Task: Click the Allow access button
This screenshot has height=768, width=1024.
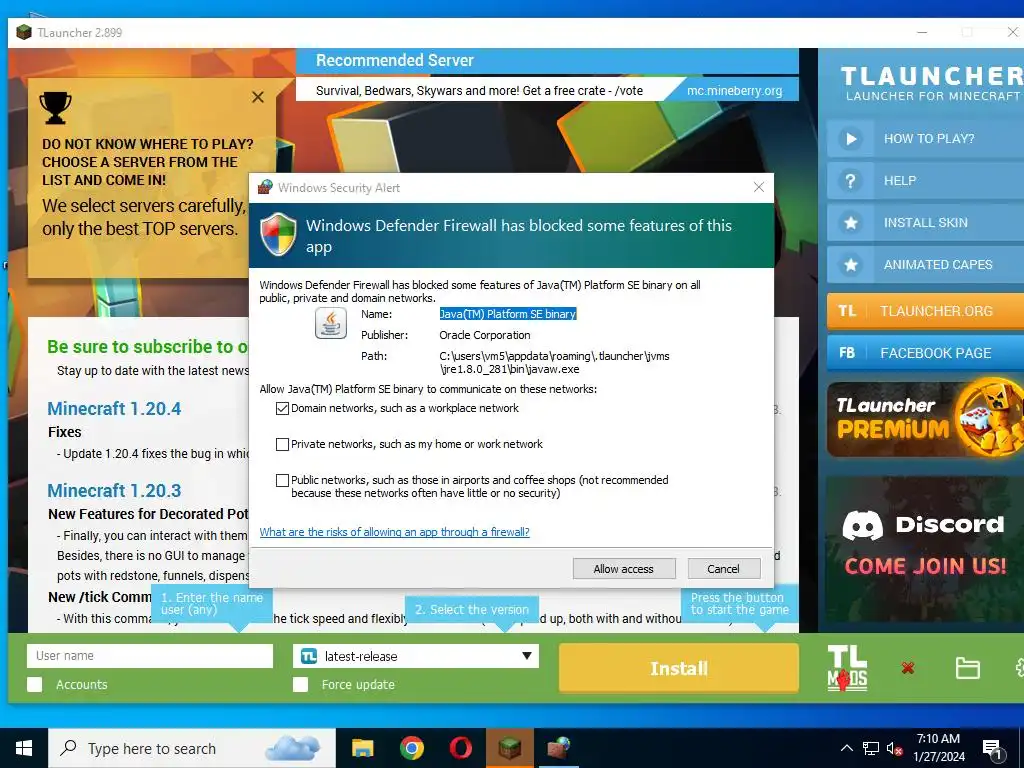Action: pos(624,569)
